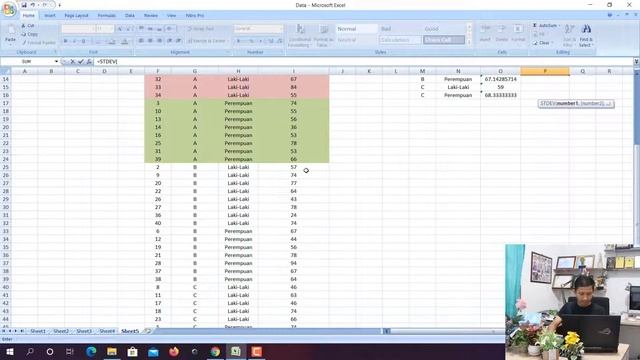Open the Nitro Pro tab
This screenshot has height=360, width=640.
tap(195, 16)
